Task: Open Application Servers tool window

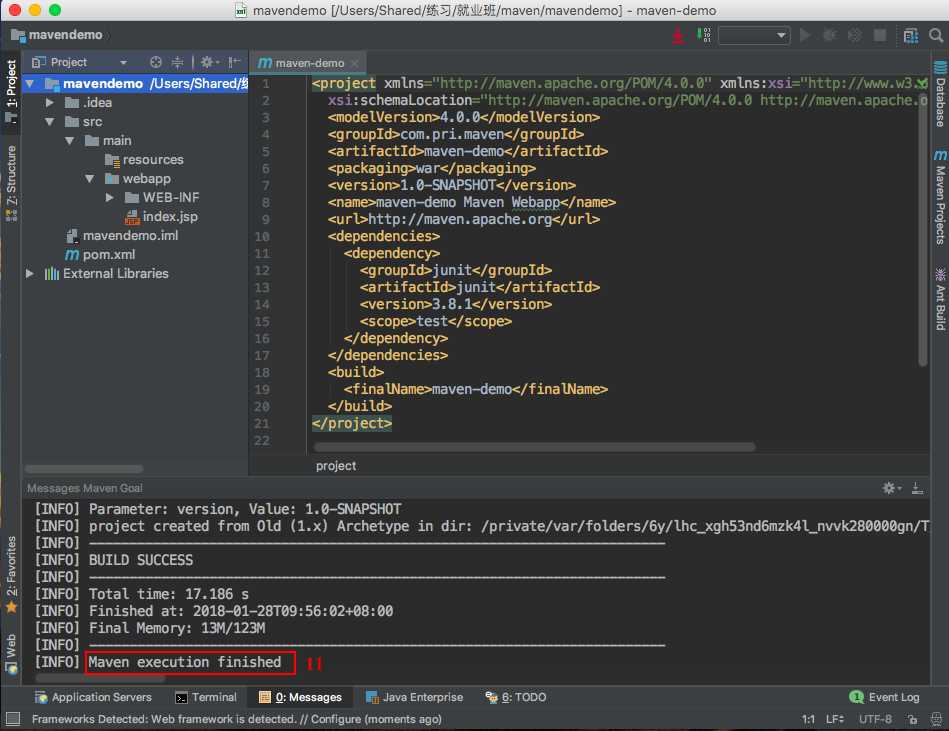Action: 93,697
